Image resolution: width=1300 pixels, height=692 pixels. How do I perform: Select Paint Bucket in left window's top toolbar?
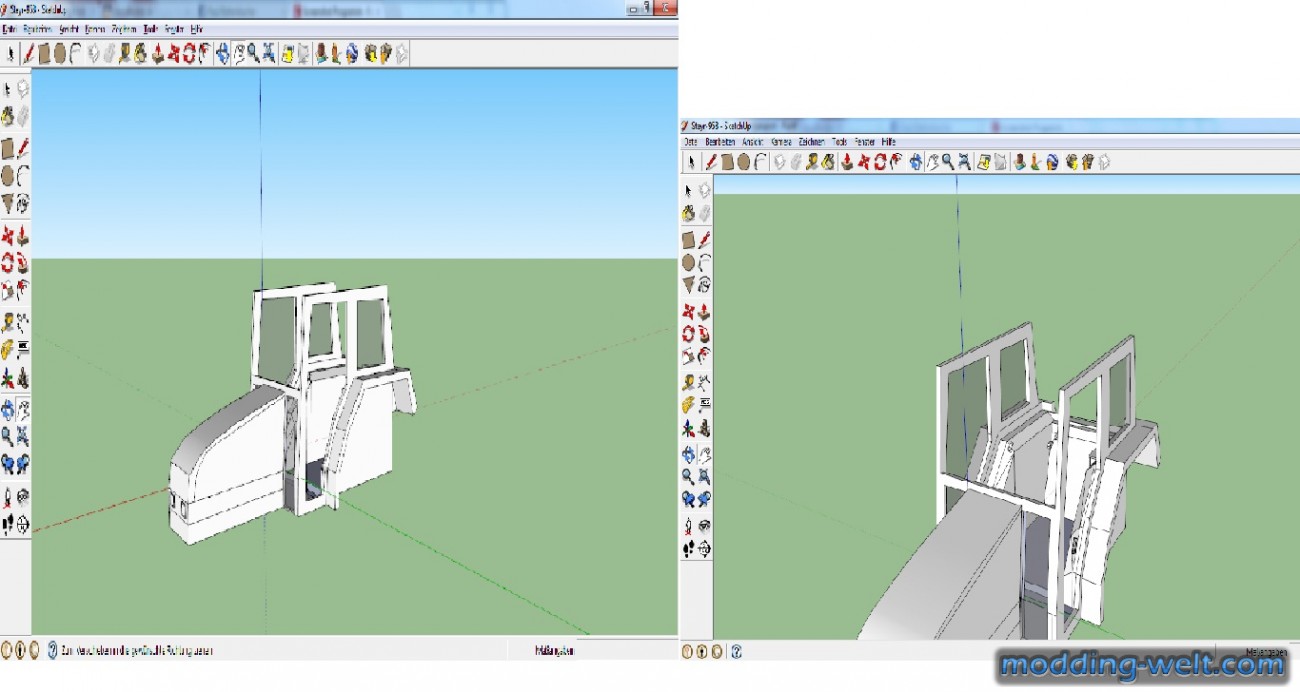140,53
